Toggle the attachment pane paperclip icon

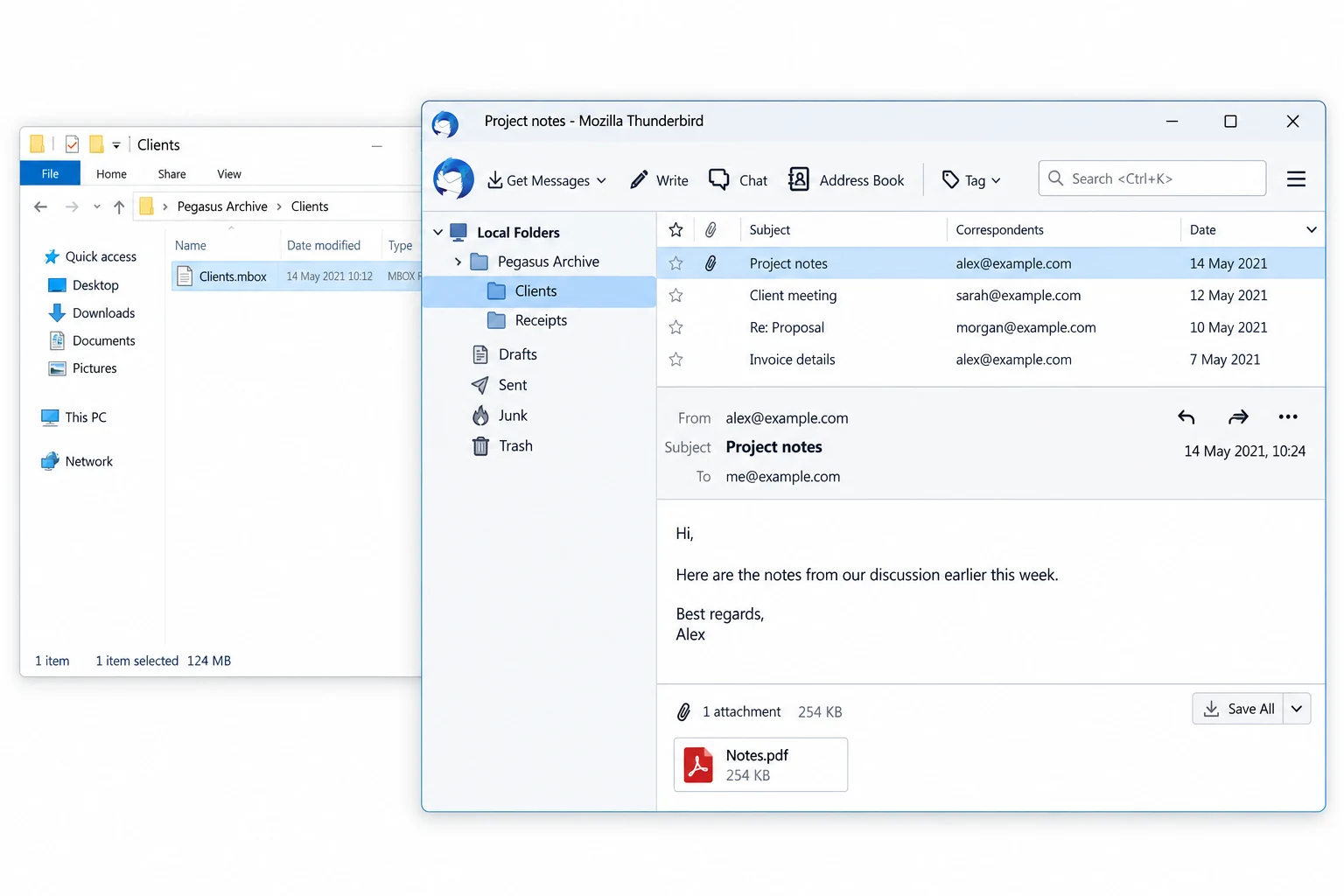tap(683, 712)
